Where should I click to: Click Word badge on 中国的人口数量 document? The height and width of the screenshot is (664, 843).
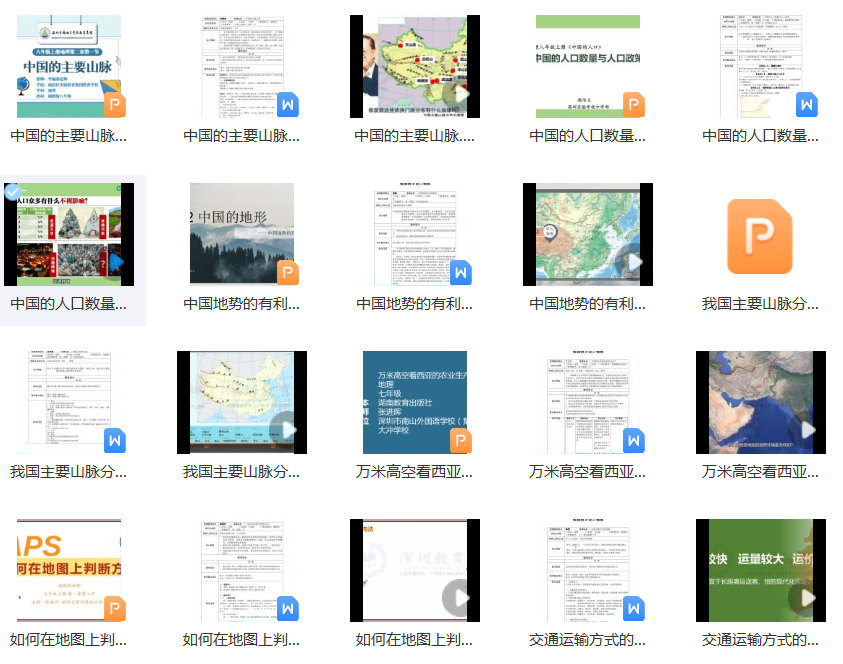(806, 105)
